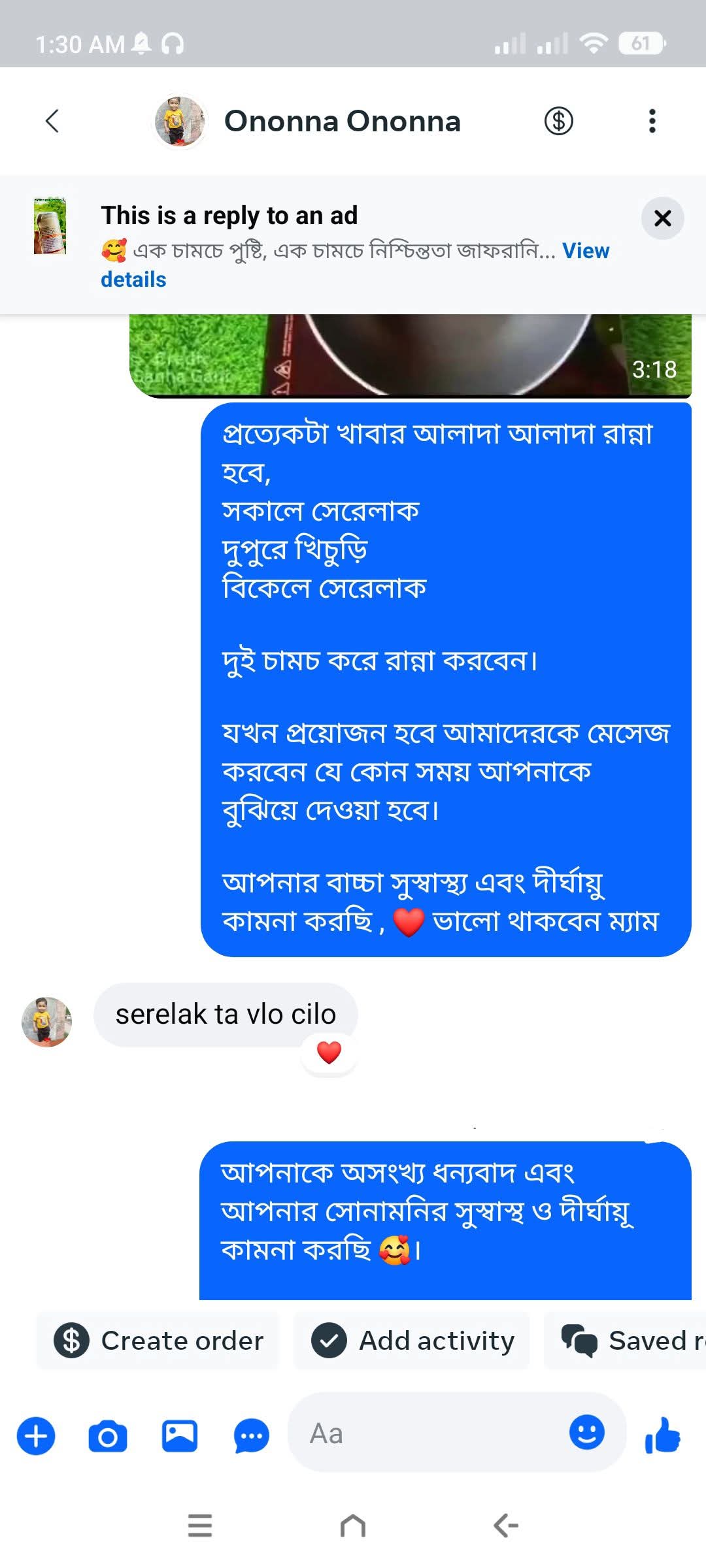Tap the speech bubble quick replies icon
The image size is (706, 1568).
[x=252, y=1436]
